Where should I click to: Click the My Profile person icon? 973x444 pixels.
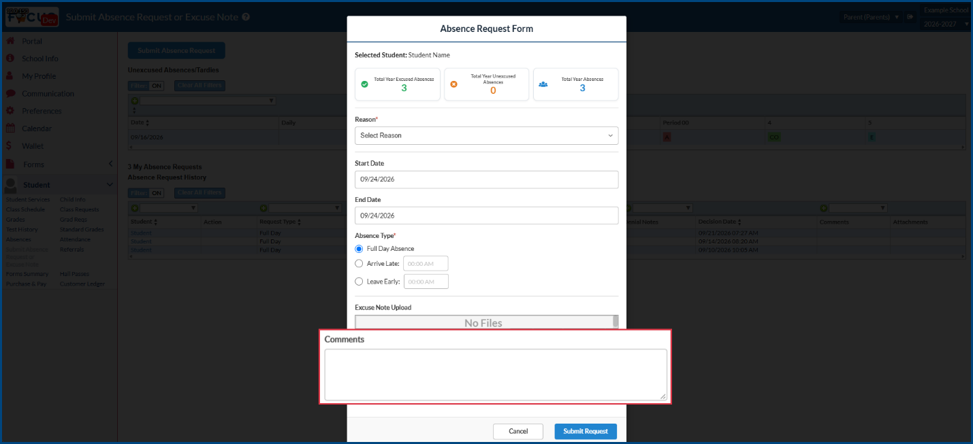pyautogui.click(x=10, y=76)
